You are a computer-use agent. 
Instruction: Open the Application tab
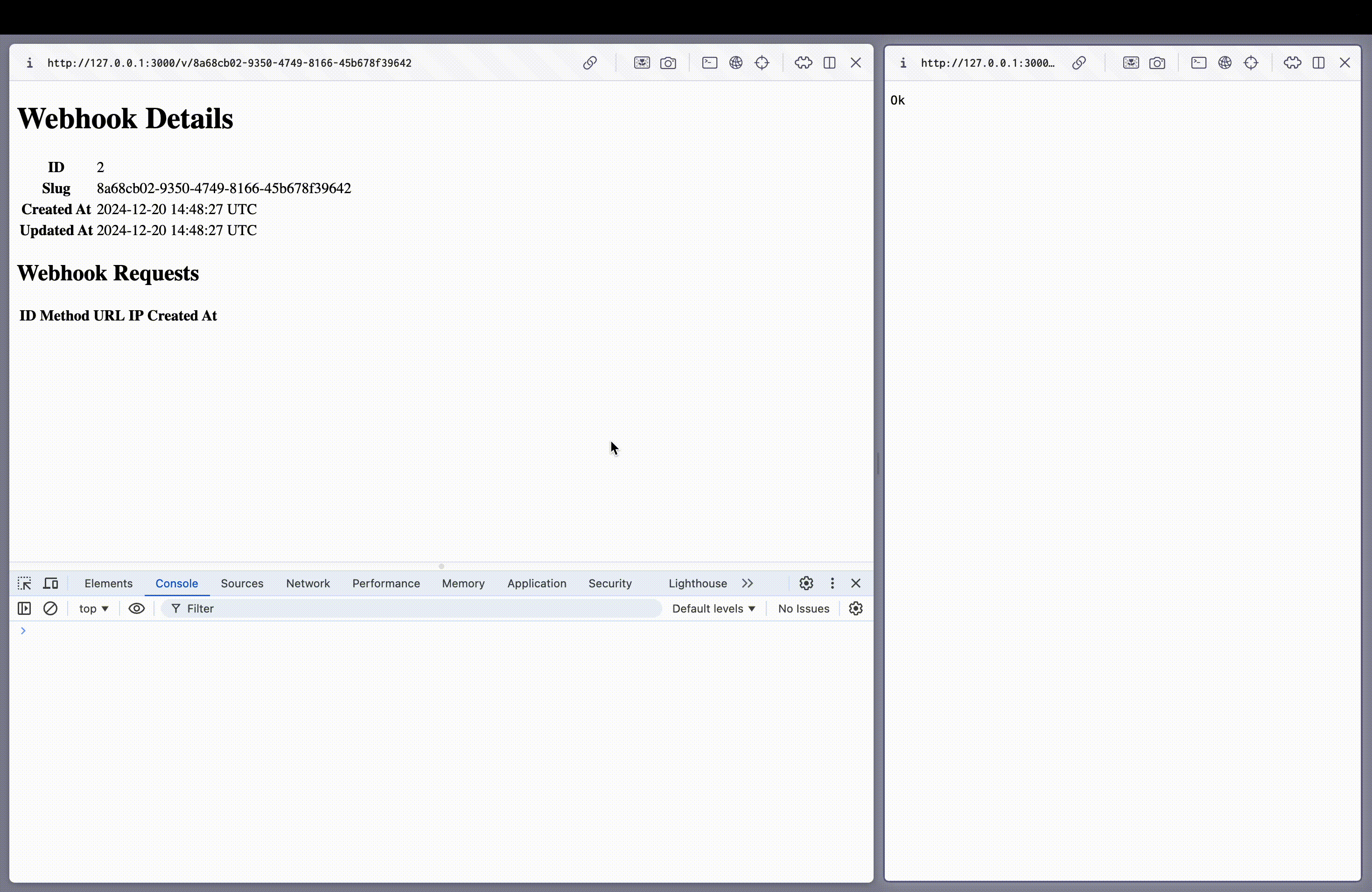click(537, 583)
